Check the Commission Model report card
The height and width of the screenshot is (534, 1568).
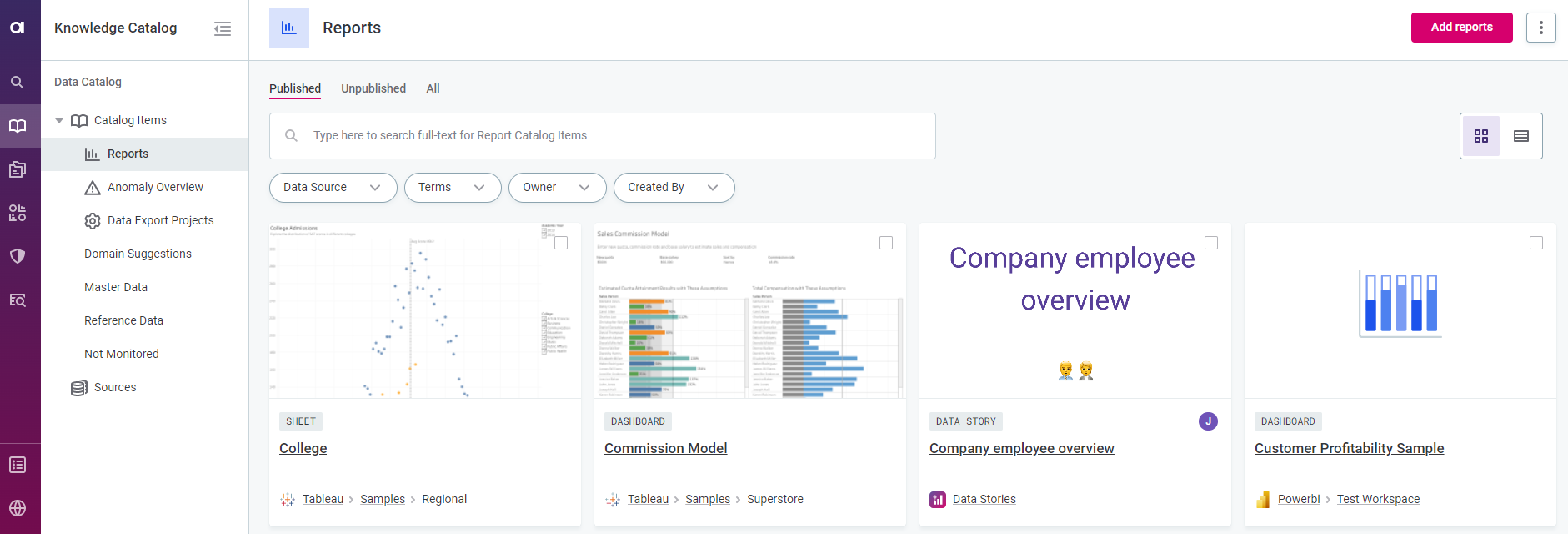[x=886, y=243]
